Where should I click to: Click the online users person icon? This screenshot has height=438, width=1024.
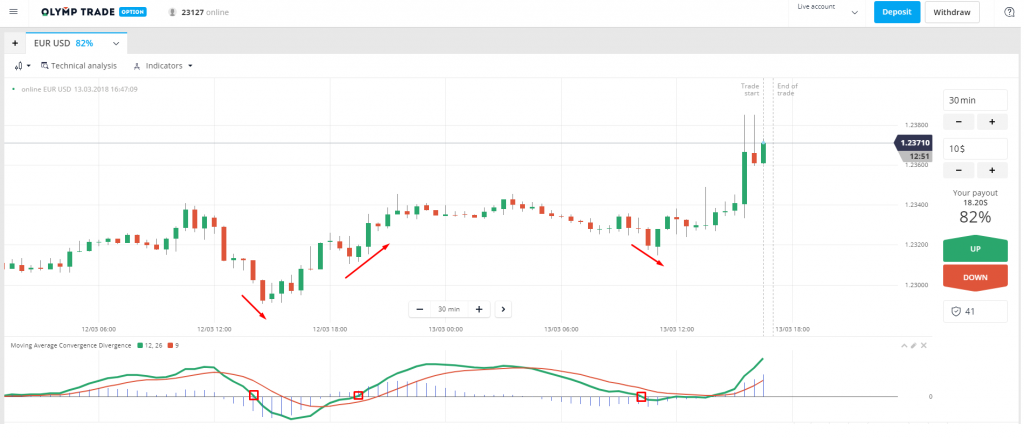coord(172,12)
